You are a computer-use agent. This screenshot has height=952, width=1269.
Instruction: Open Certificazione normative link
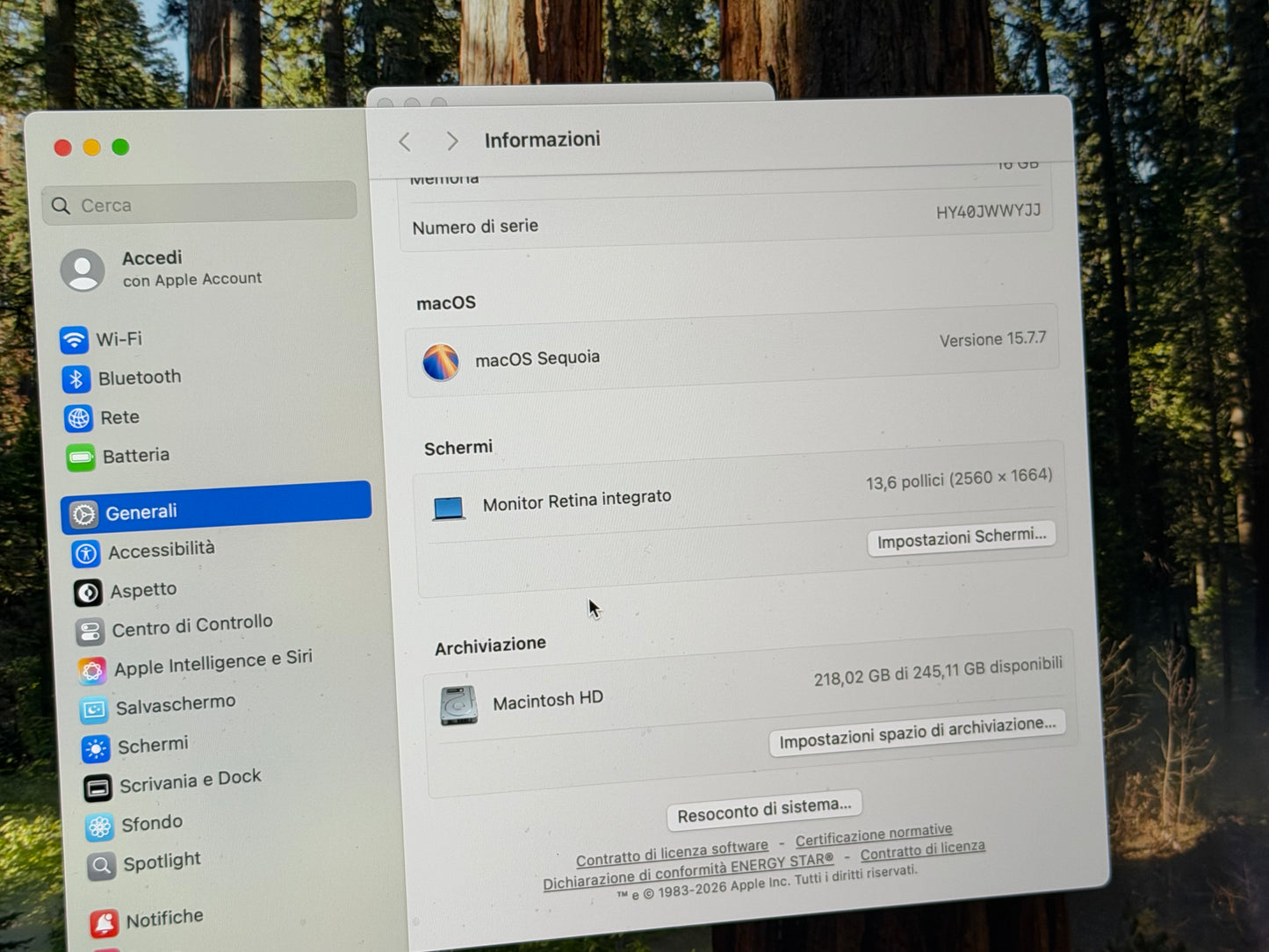(x=874, y=834)
